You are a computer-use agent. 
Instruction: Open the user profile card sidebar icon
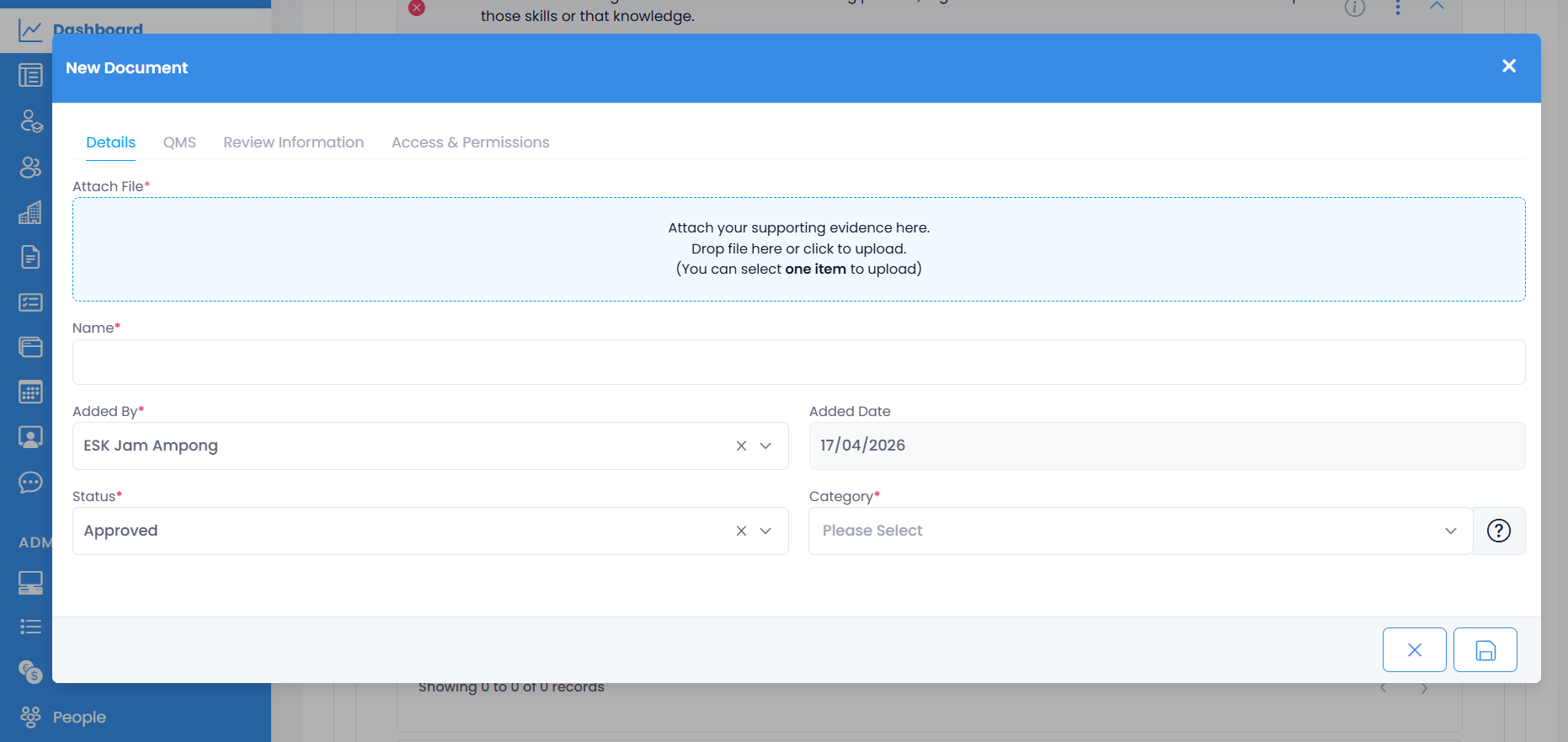[30, 436]
